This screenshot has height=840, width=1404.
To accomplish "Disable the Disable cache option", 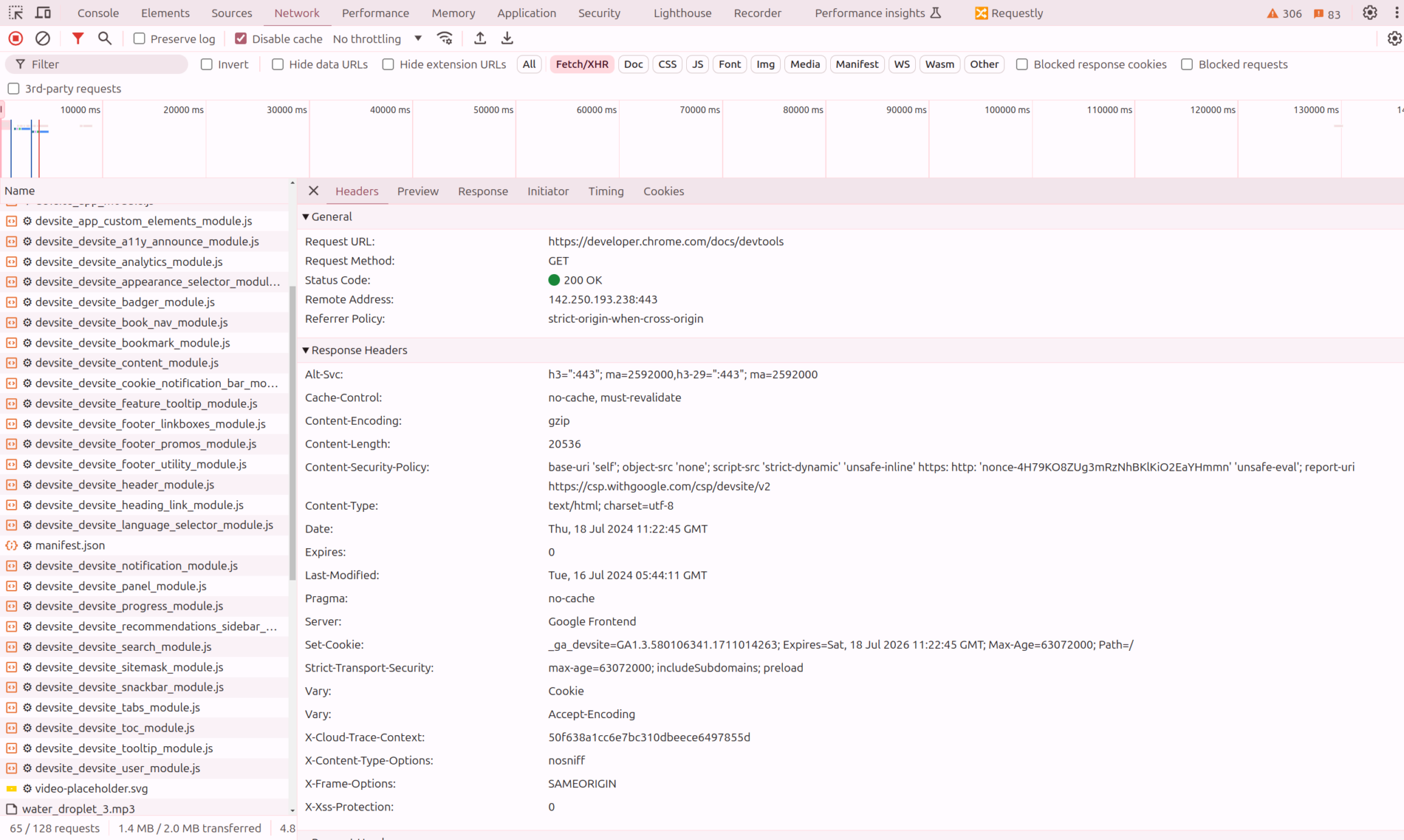I will [x=241, y=38].
